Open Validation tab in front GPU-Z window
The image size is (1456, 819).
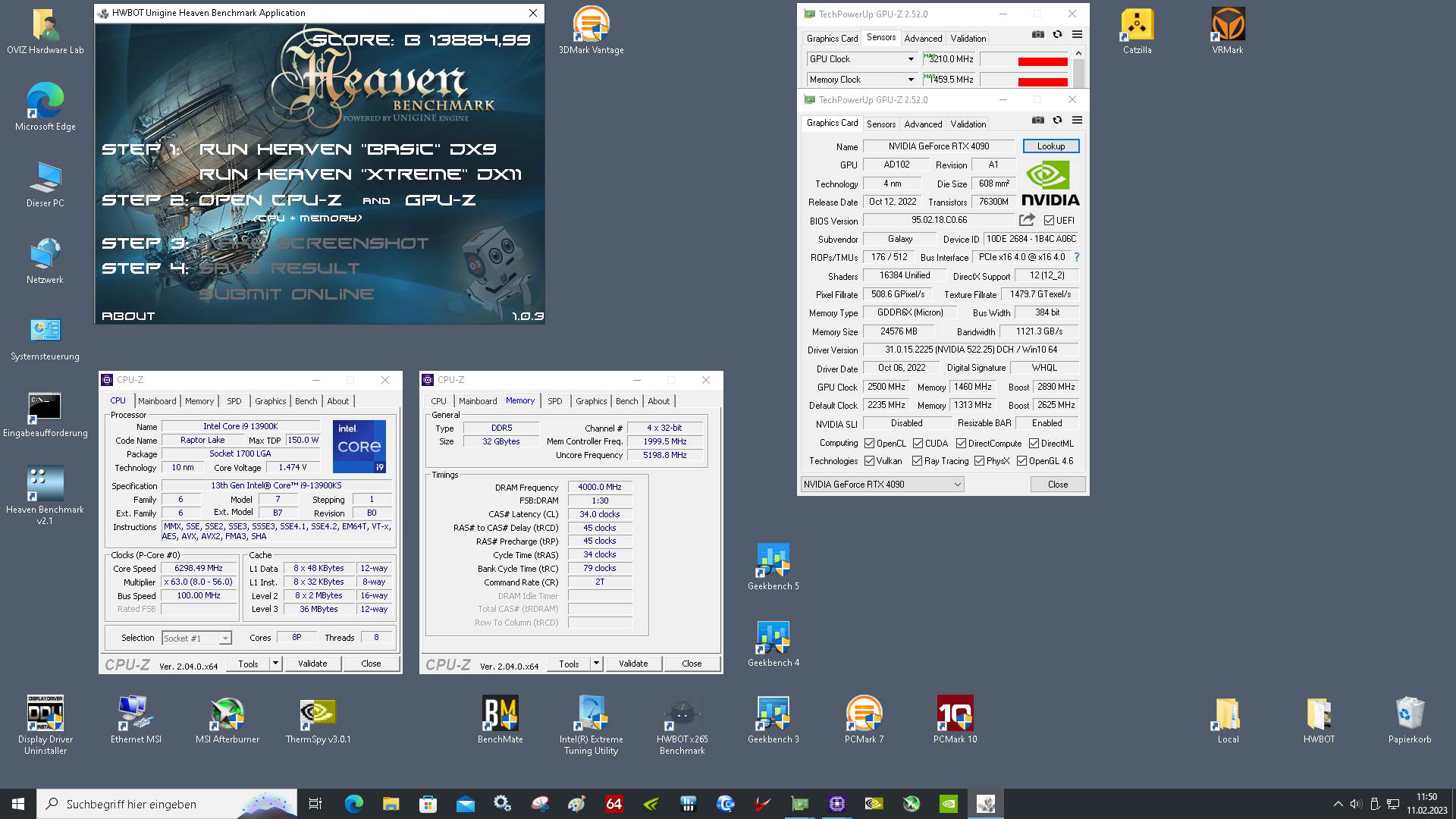click(x=968, y=124)
